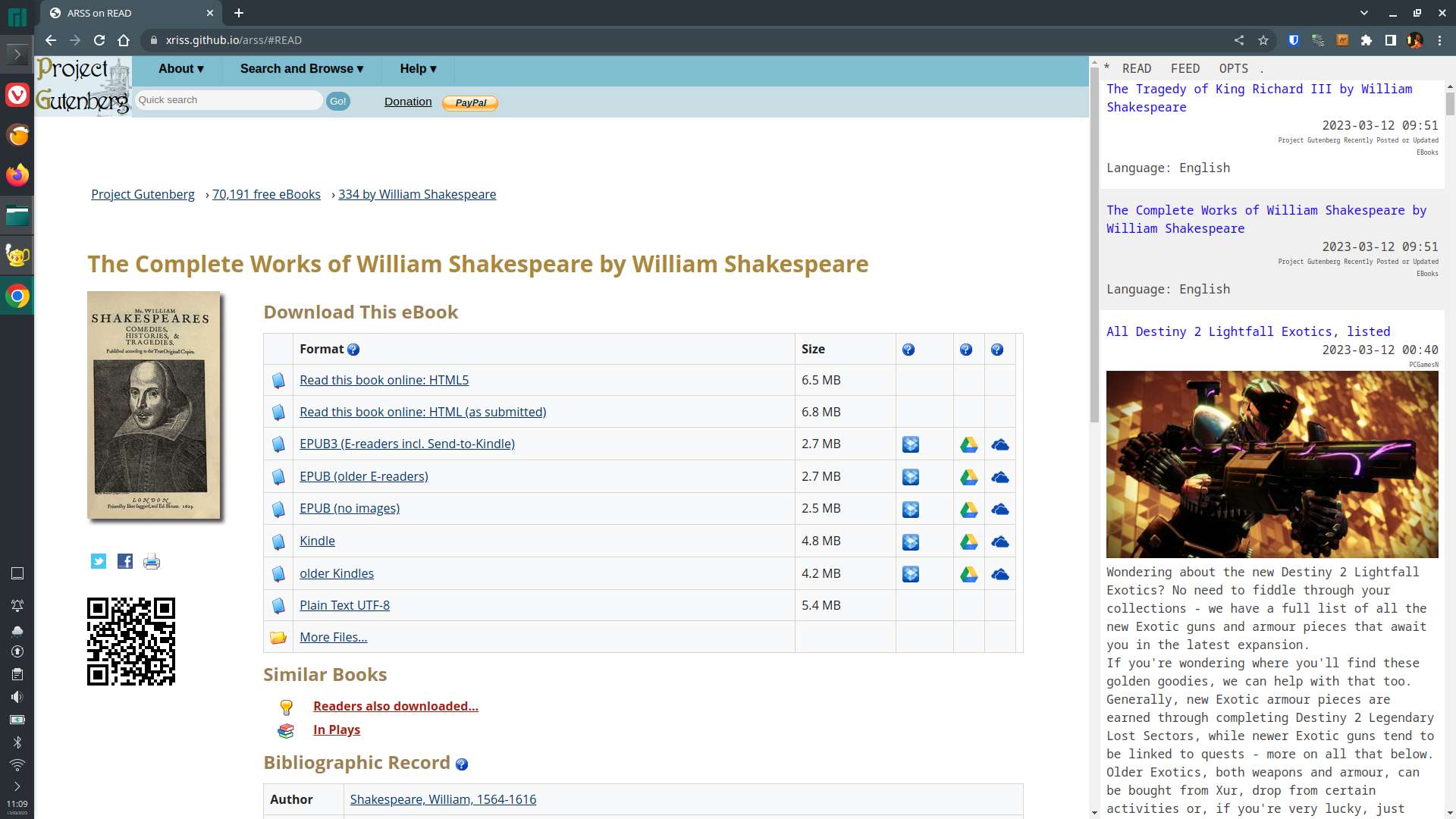Open the 70,191 free eBooks breadcrumb
This screenshot has width=1456, height=819.
click(266, 194)
